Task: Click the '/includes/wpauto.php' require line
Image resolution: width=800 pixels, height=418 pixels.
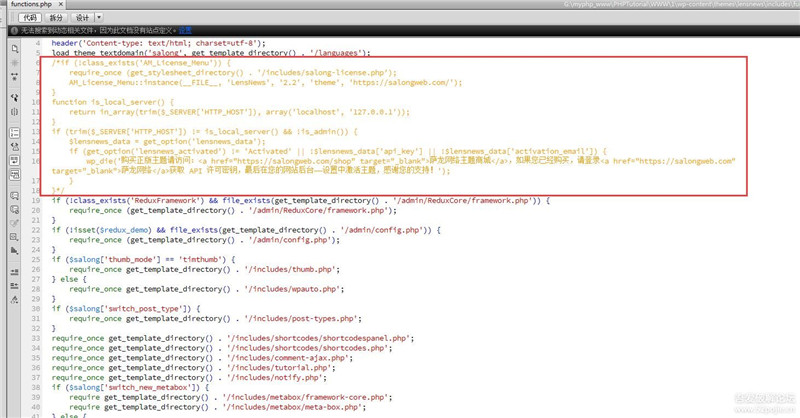Action: pyautogui.click(x=207, y=289)
